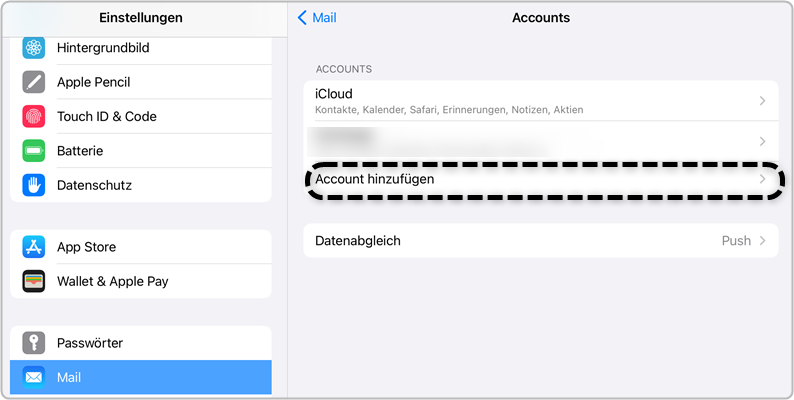Open Datenabgleich settings
This screenshot has width=794, height=400.
tap(541, 241)
